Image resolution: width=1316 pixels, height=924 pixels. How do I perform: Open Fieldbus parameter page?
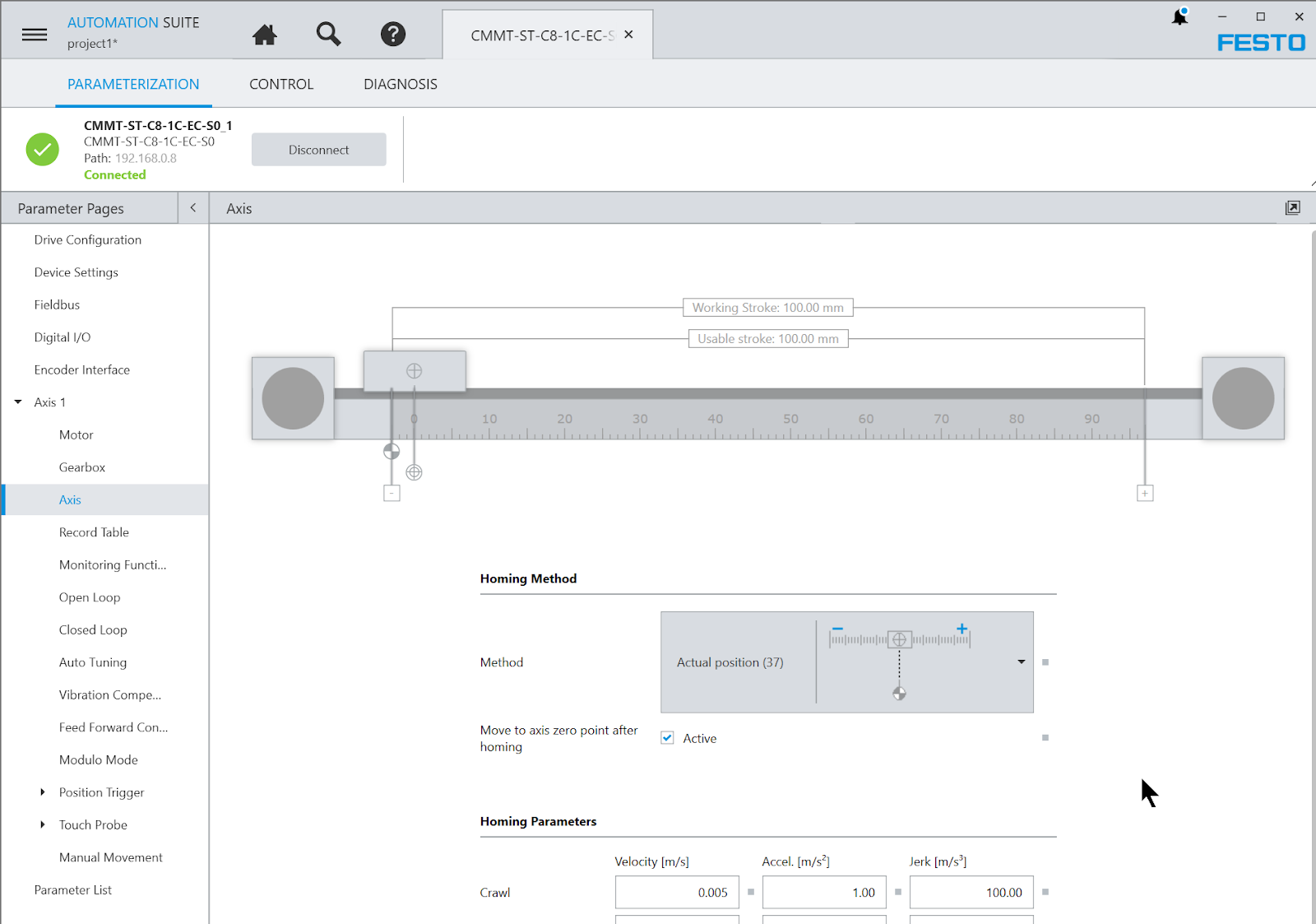point(58,304)
